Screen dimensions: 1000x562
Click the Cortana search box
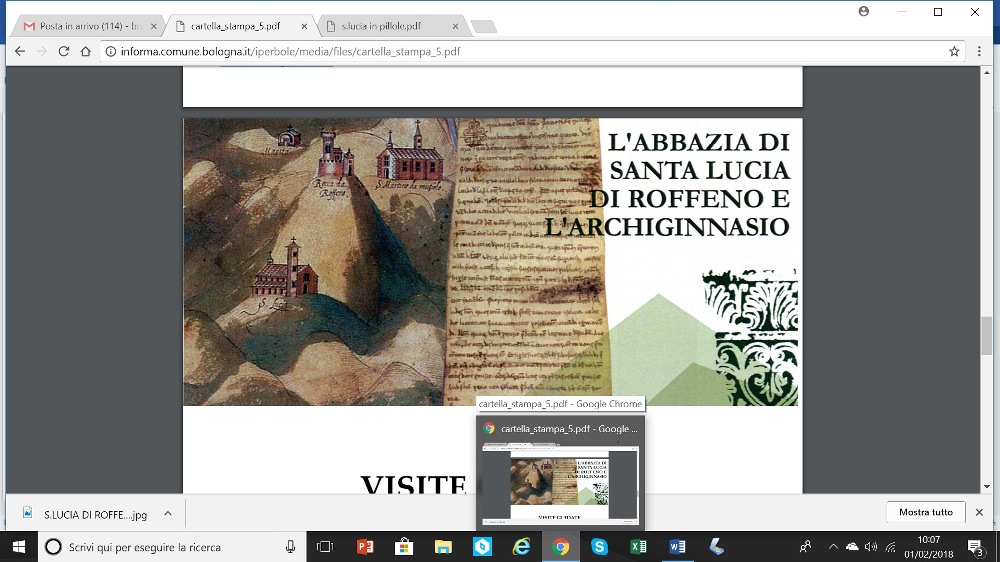[x=172, y=547]
